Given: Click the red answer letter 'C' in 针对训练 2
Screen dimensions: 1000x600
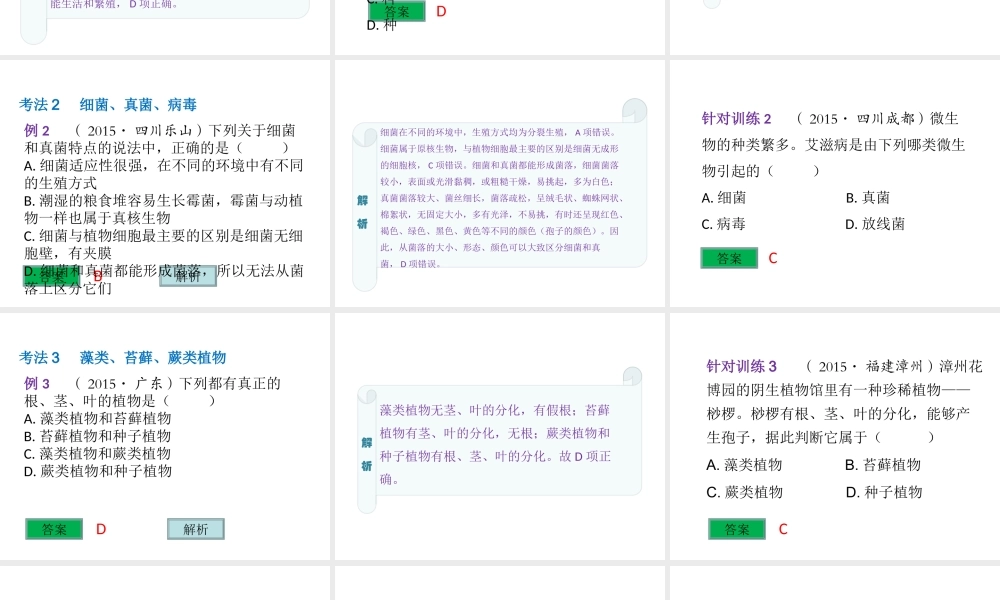Looking at the screenshot, I should click(x=773, y=258).
